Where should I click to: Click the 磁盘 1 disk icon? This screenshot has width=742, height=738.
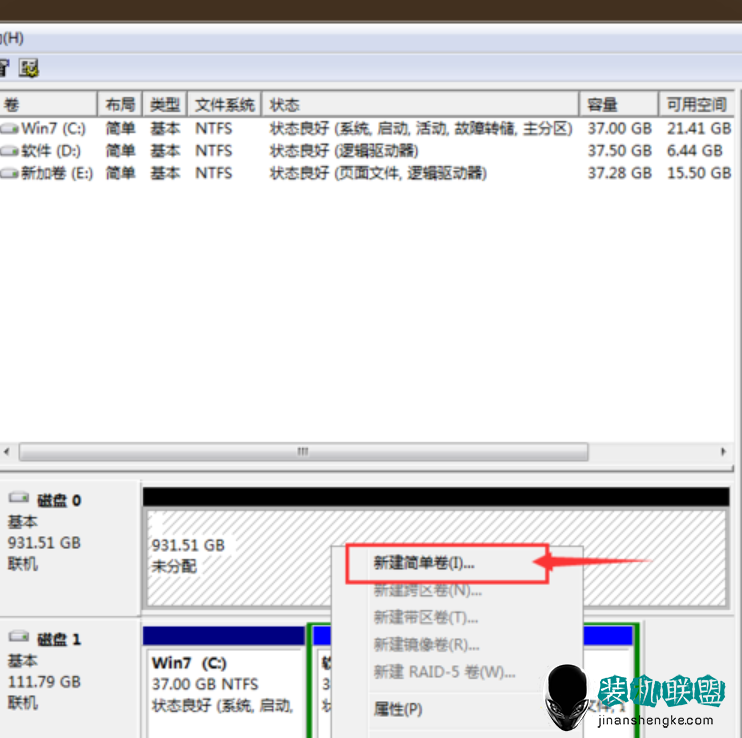coord(19,637)
